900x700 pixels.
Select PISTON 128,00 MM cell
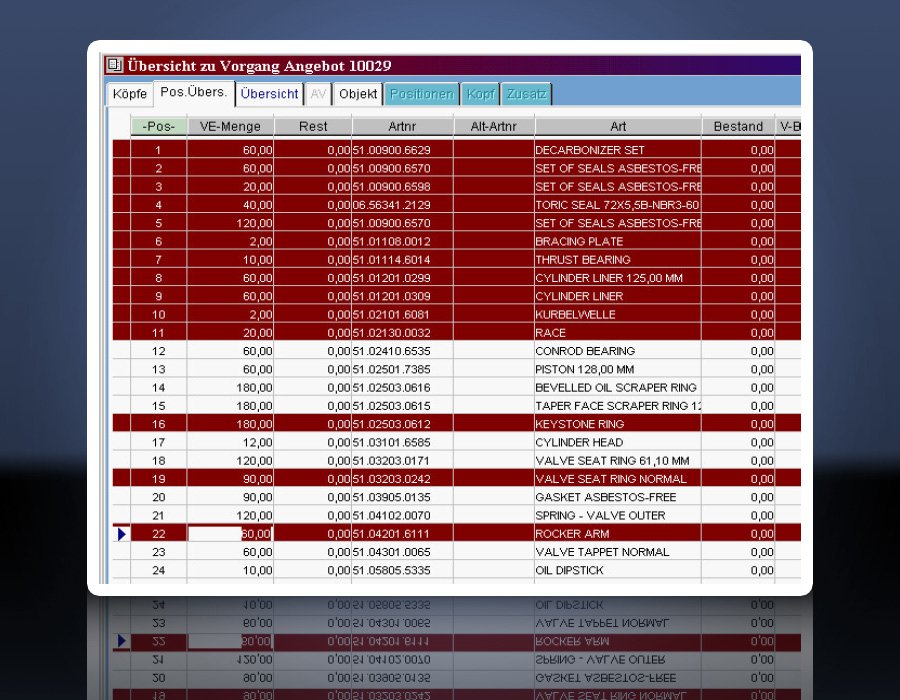pos(618,370)
